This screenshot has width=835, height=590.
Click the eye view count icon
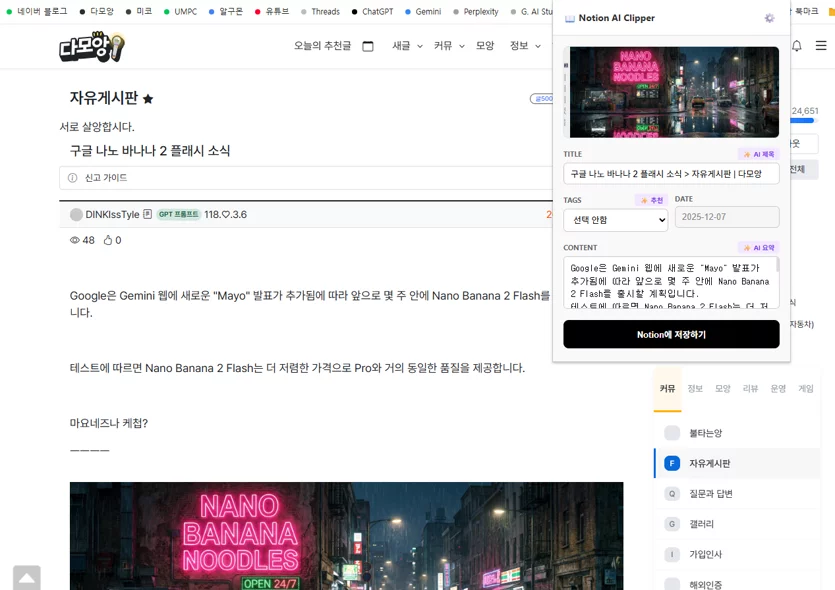(x=75, y=240)
